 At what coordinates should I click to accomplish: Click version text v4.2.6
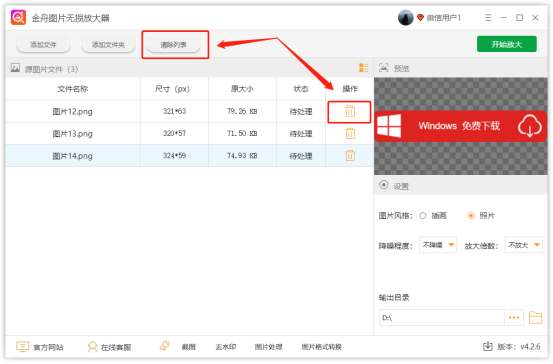(x=530, y=347)
